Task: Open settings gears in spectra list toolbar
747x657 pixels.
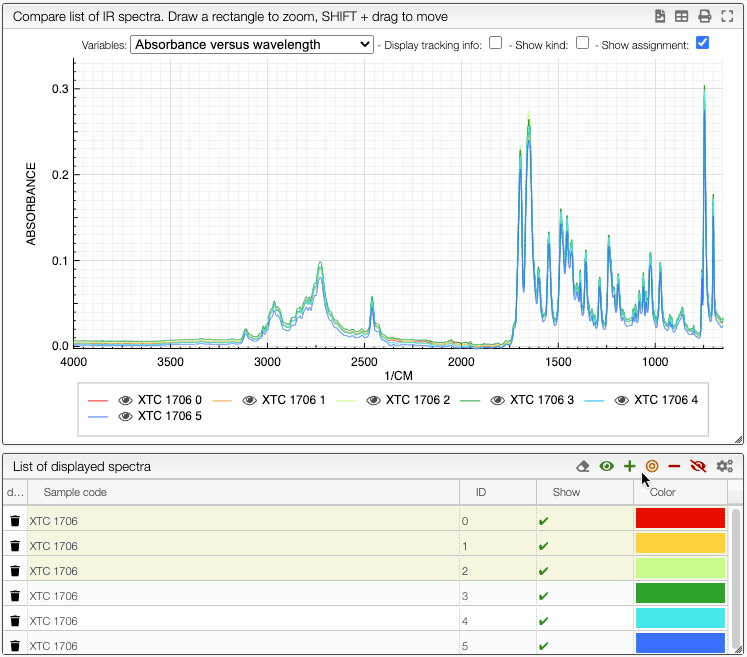Action: click(725, 466)
